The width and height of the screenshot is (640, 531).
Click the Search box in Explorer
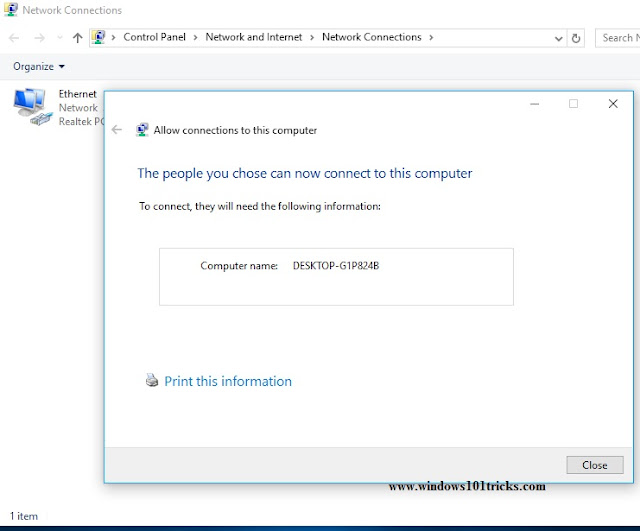(618, 38)
